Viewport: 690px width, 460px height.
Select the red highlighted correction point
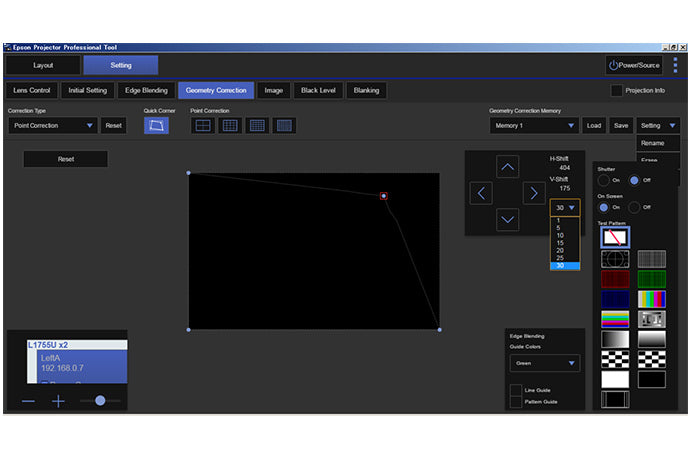pyautogui.click(x=384, y=196)
